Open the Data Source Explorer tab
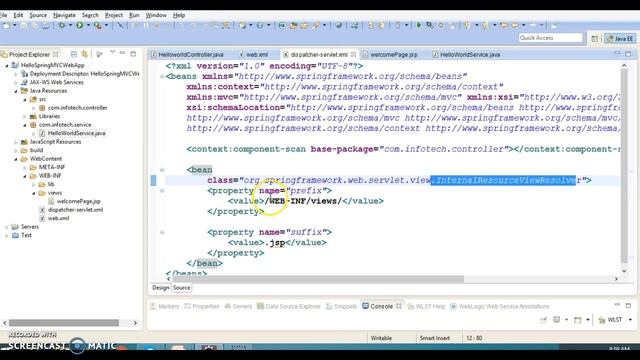 tap(289, 306)
